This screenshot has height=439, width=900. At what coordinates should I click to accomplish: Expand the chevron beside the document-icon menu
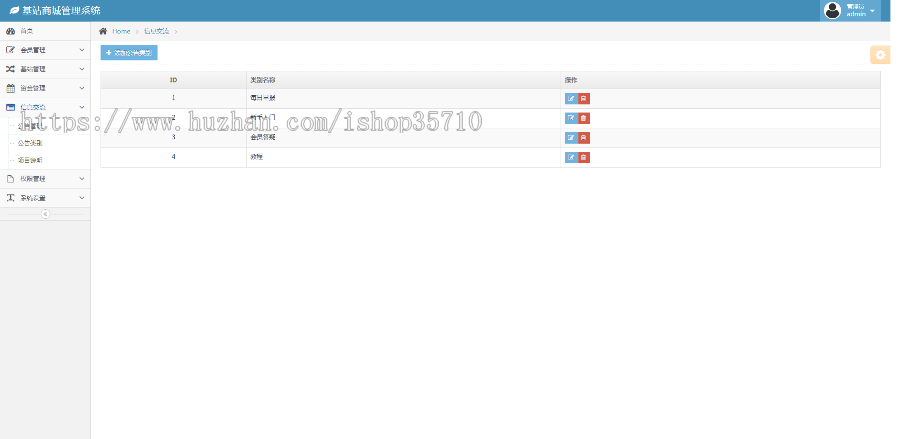pyautogui.click(x=82, y=179)
